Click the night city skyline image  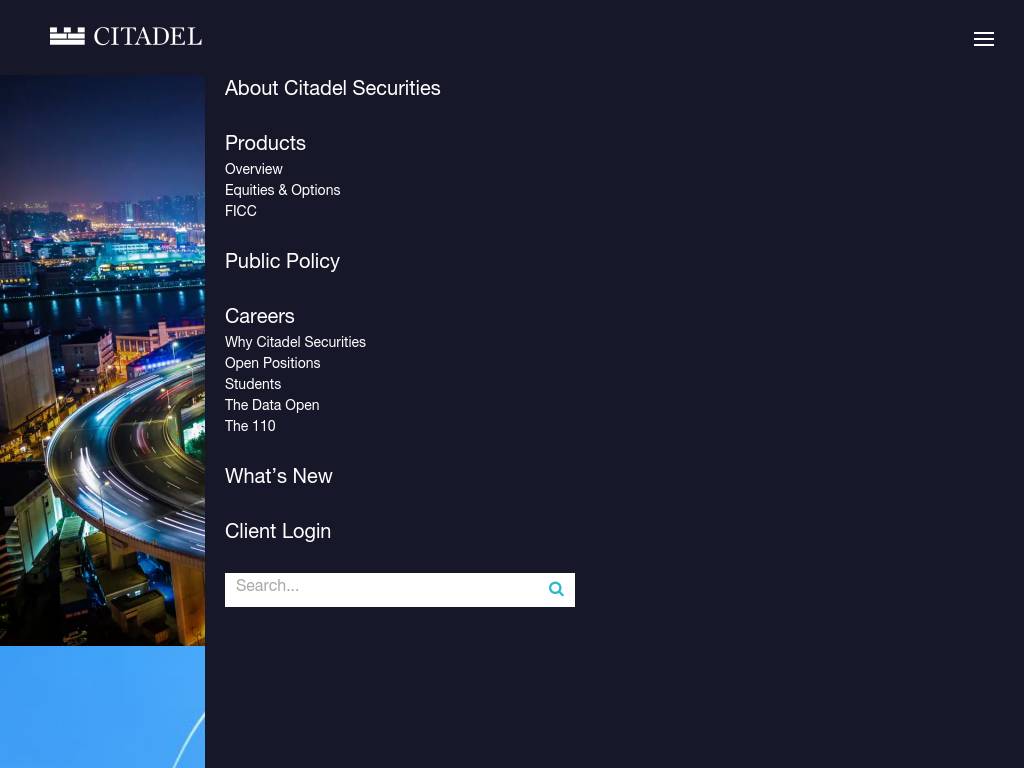coord(102,360)
